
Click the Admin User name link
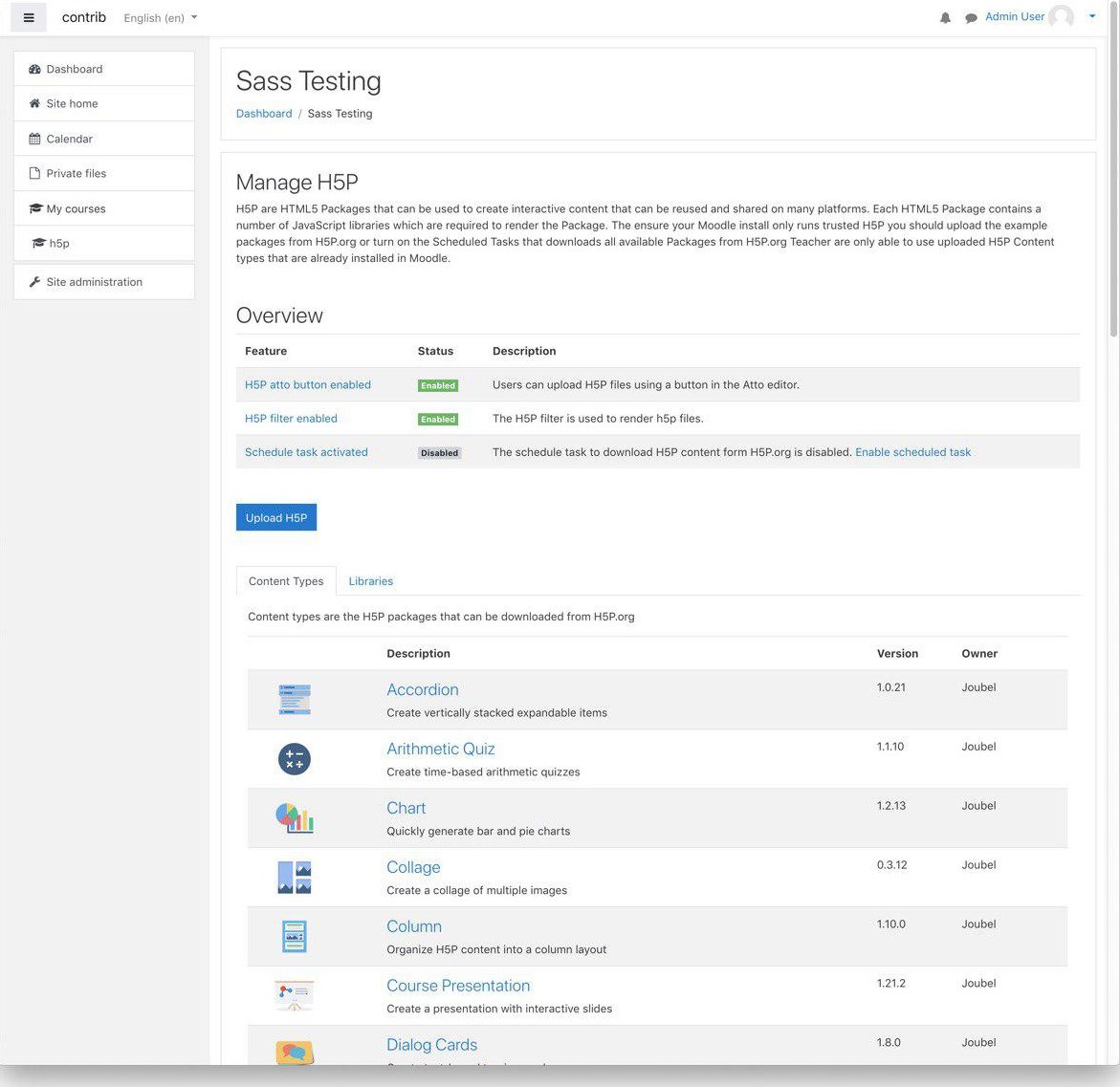(1014, 16)
